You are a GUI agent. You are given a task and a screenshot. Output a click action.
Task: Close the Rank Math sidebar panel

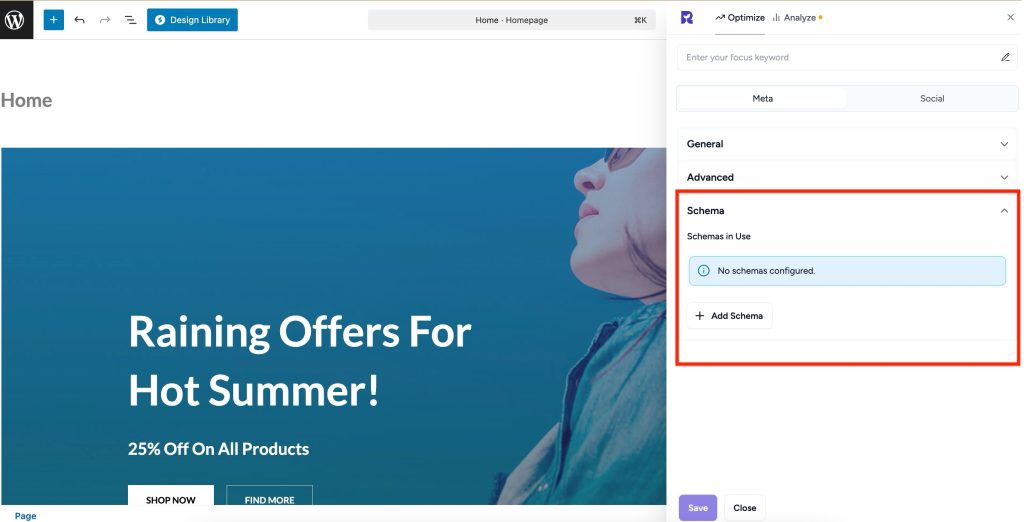pyautogui.click(x=1009, y=17)
